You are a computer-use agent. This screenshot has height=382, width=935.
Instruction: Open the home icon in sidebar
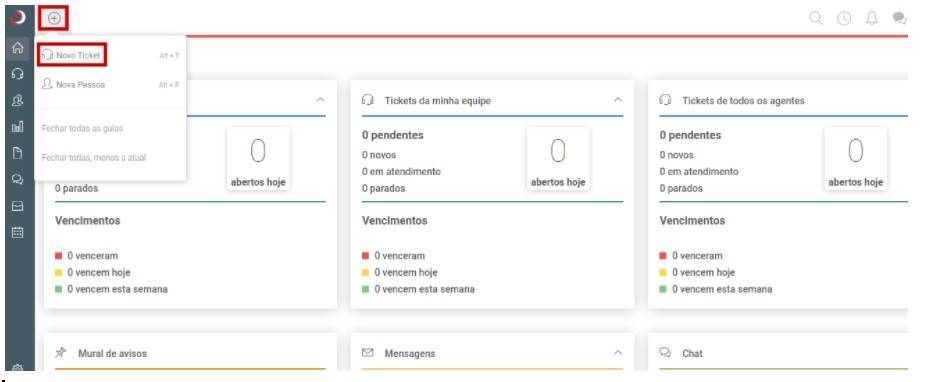pyautogui.click(x=18, y=48)
